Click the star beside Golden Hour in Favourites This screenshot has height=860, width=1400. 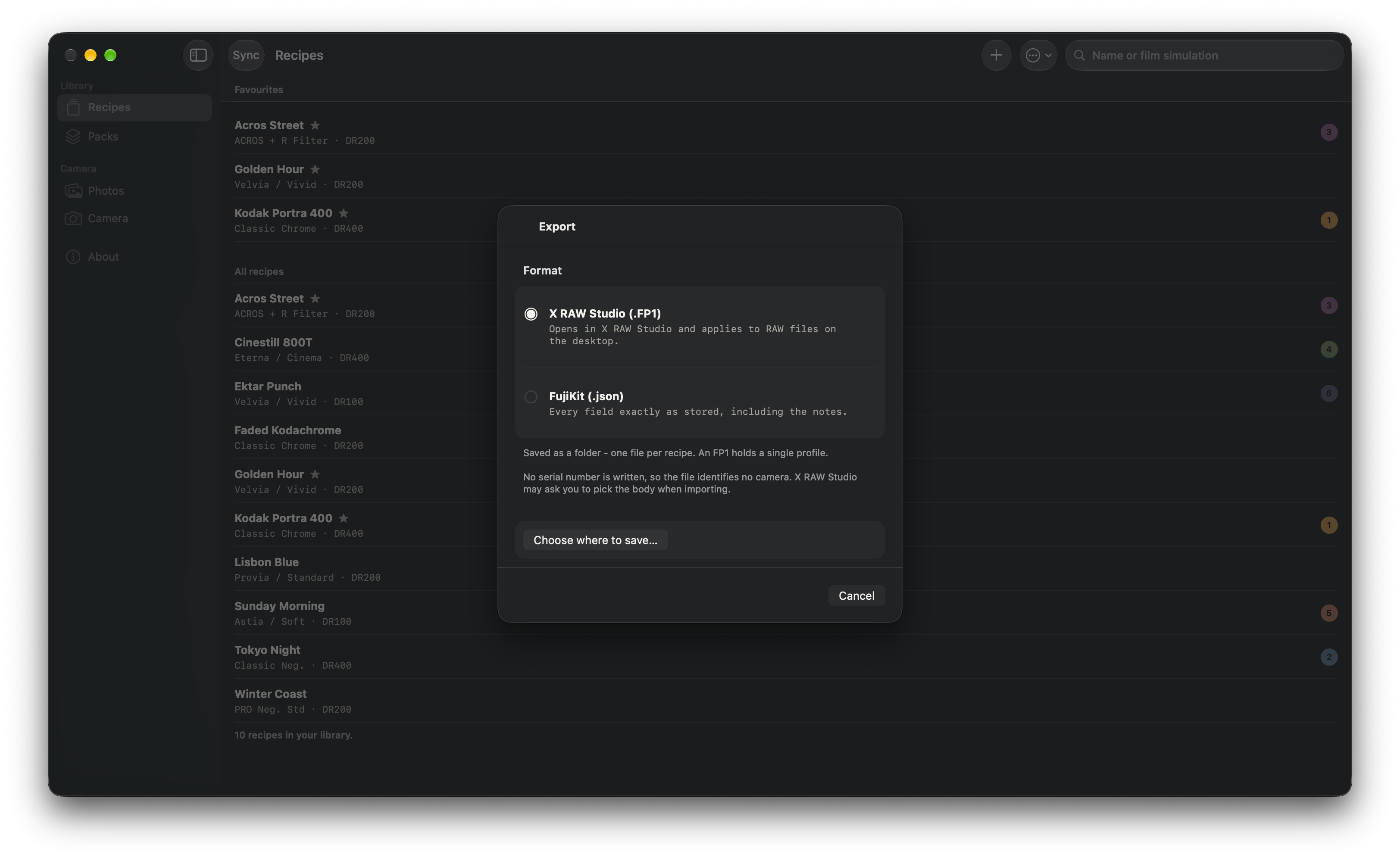[x=315, y=169]
